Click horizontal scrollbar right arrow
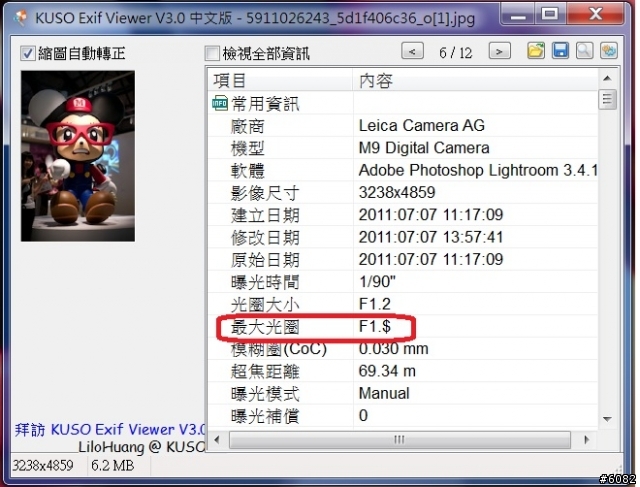 (587, 440)
